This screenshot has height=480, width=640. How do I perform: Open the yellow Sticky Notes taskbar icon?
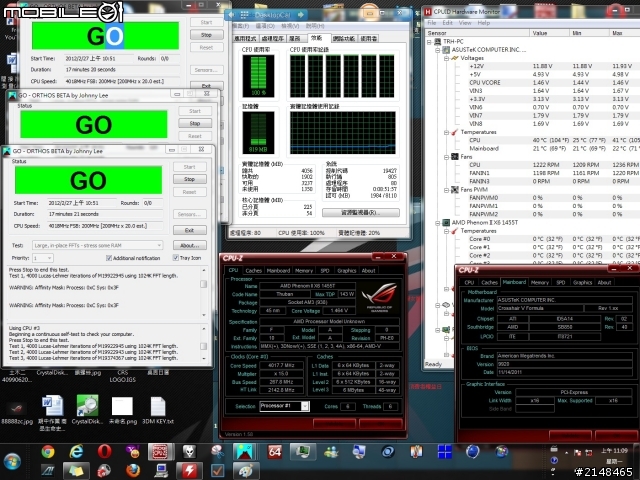[x=76, y=471]
